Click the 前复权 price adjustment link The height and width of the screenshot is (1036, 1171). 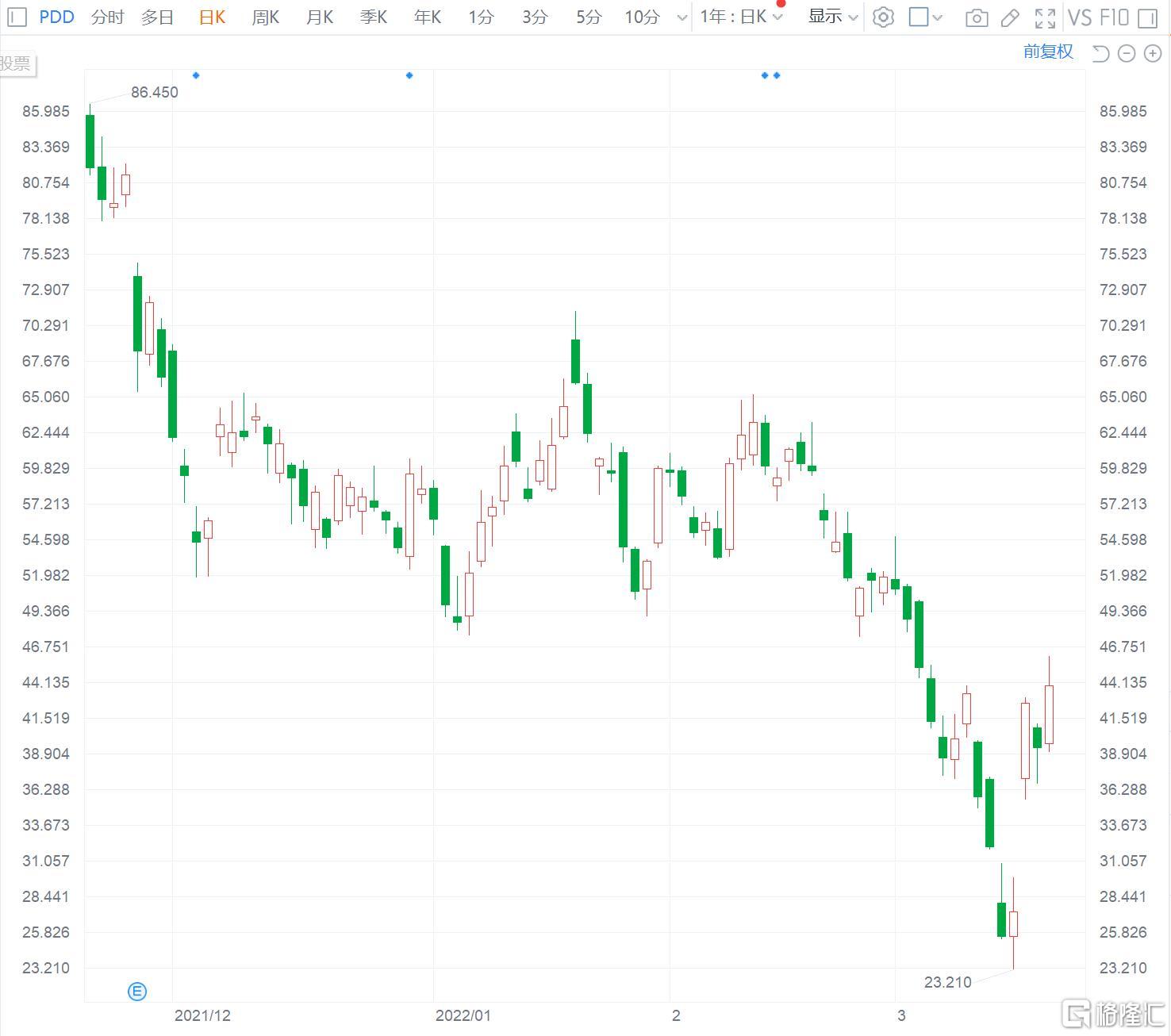(x=1048, y=52)
